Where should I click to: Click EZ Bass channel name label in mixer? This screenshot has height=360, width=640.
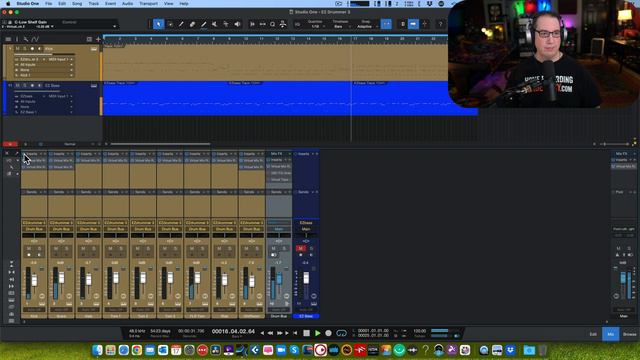coord(306,316)
